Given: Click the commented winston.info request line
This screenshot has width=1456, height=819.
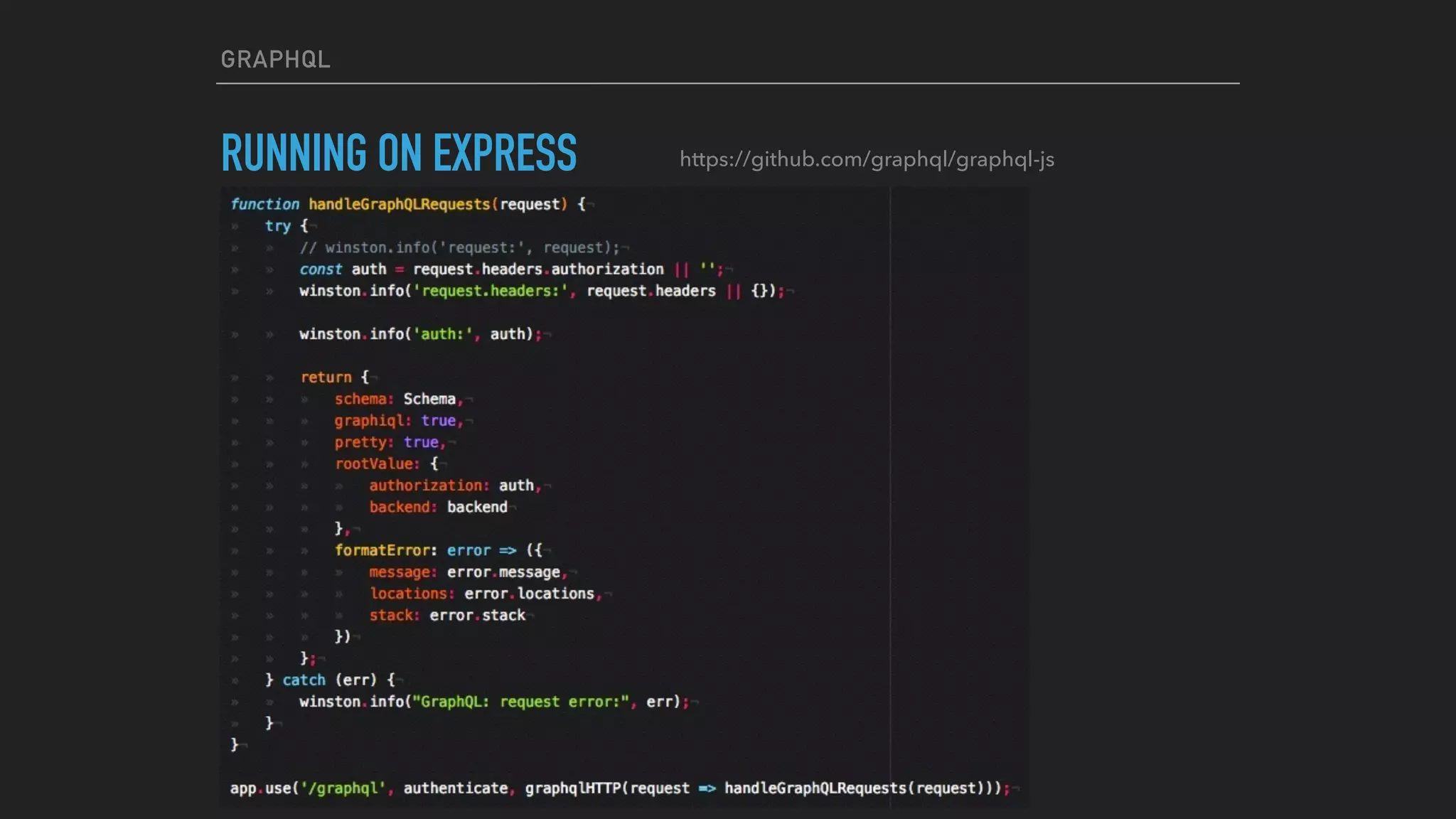Looking at the screenshot, I should coord(459,247).
